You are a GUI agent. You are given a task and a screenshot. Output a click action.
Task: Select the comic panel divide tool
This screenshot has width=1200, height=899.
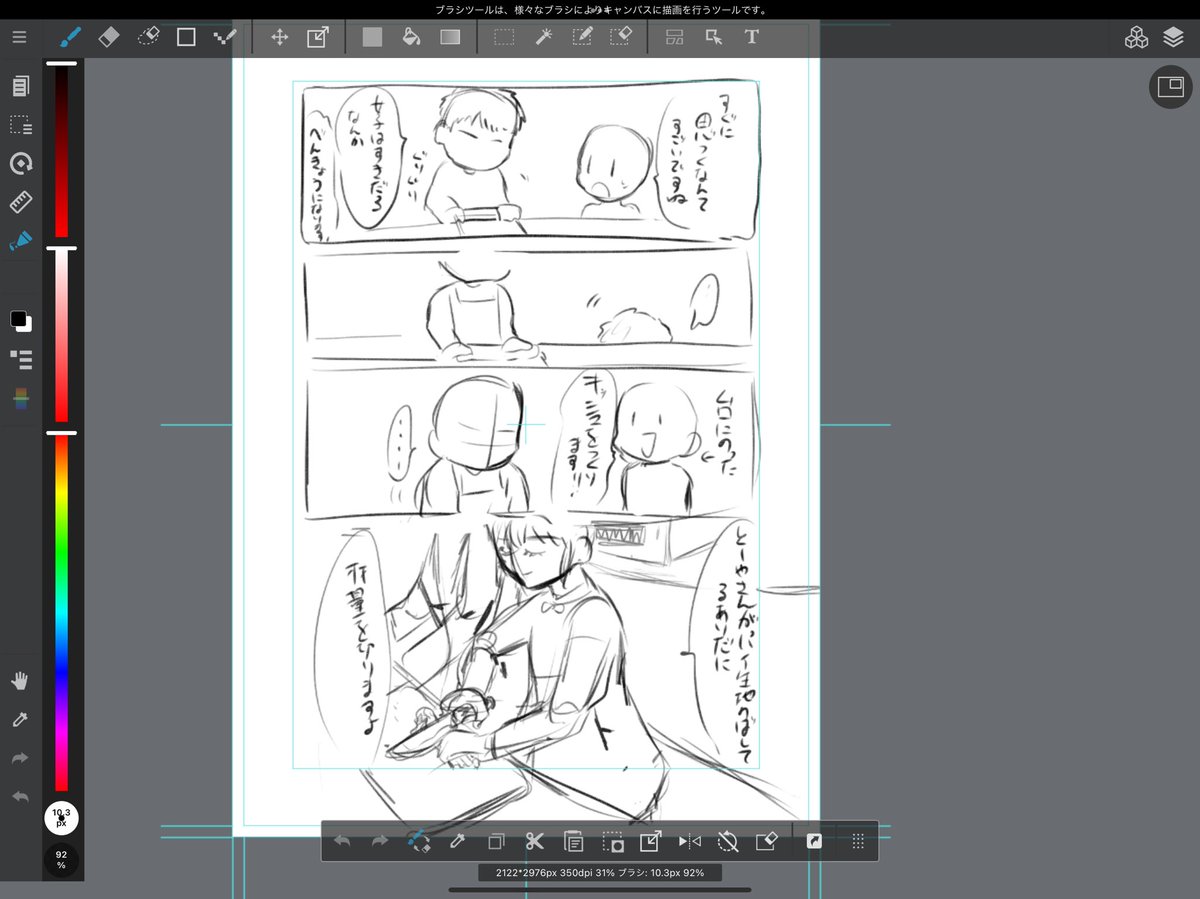[x=675, y=38]
